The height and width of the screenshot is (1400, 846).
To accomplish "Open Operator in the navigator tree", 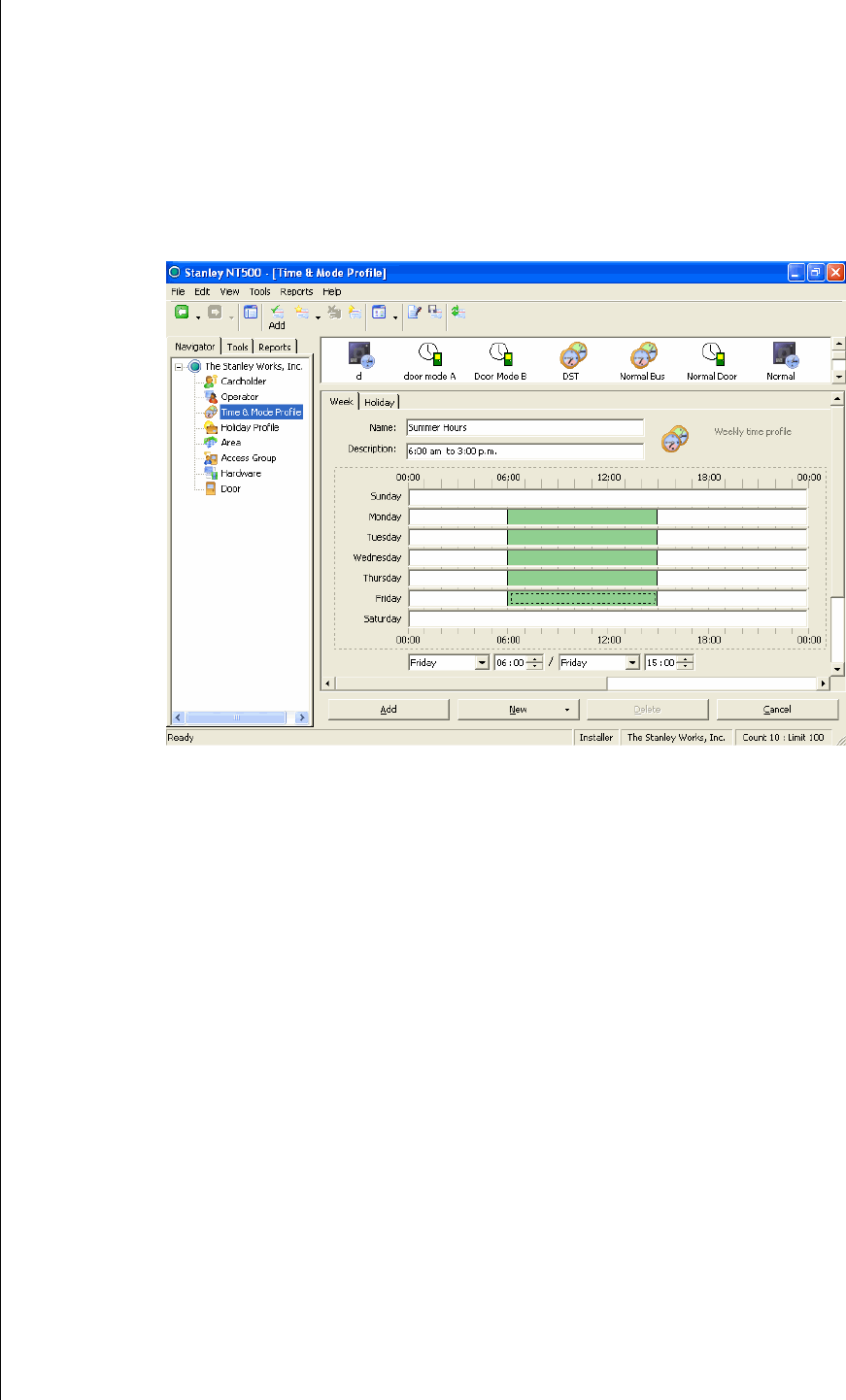I will coord(240,397).
